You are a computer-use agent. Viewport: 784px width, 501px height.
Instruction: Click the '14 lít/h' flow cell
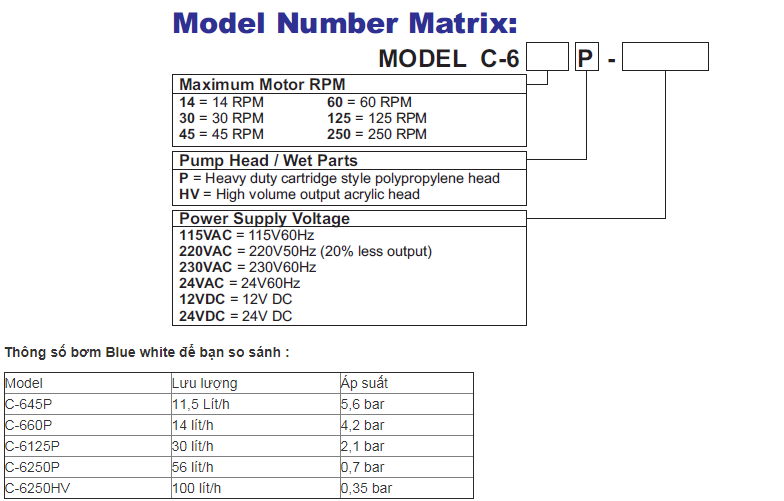coord(256,425)
